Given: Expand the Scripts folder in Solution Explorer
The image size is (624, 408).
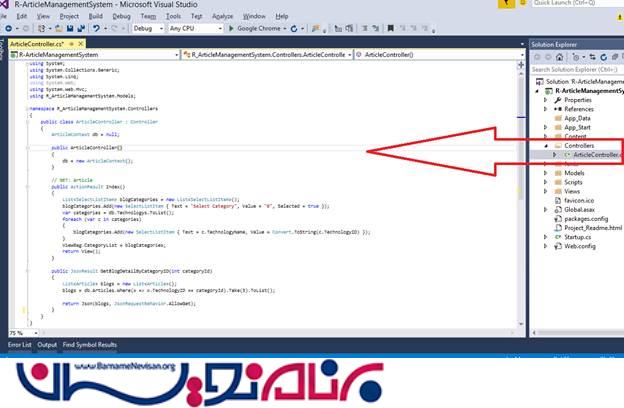Looking at the screenshot, I should (x=546, y=182).
